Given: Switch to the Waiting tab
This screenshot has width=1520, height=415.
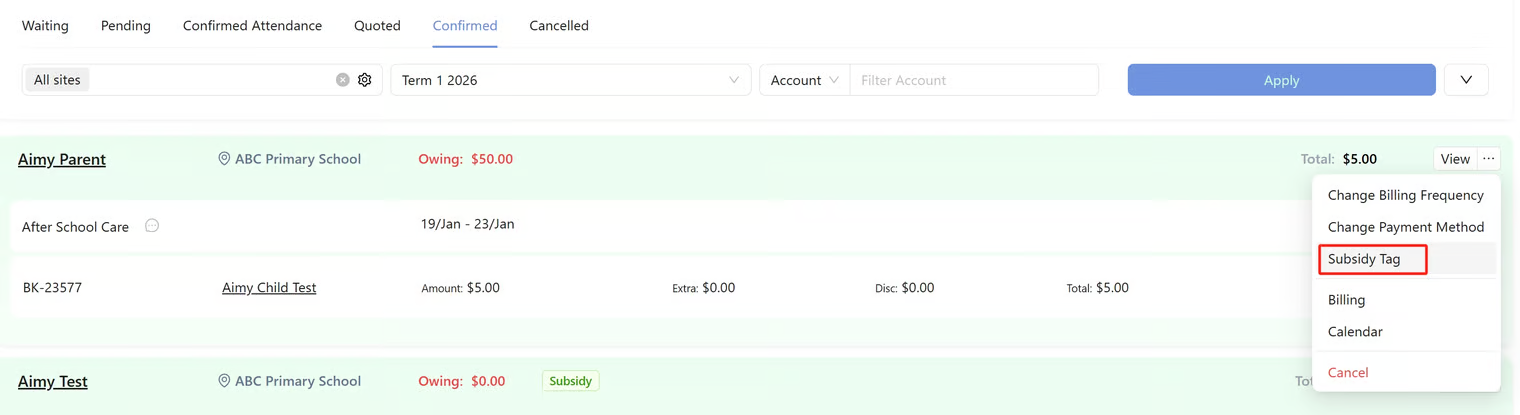Looking at the screenshot, I should 45,26.
